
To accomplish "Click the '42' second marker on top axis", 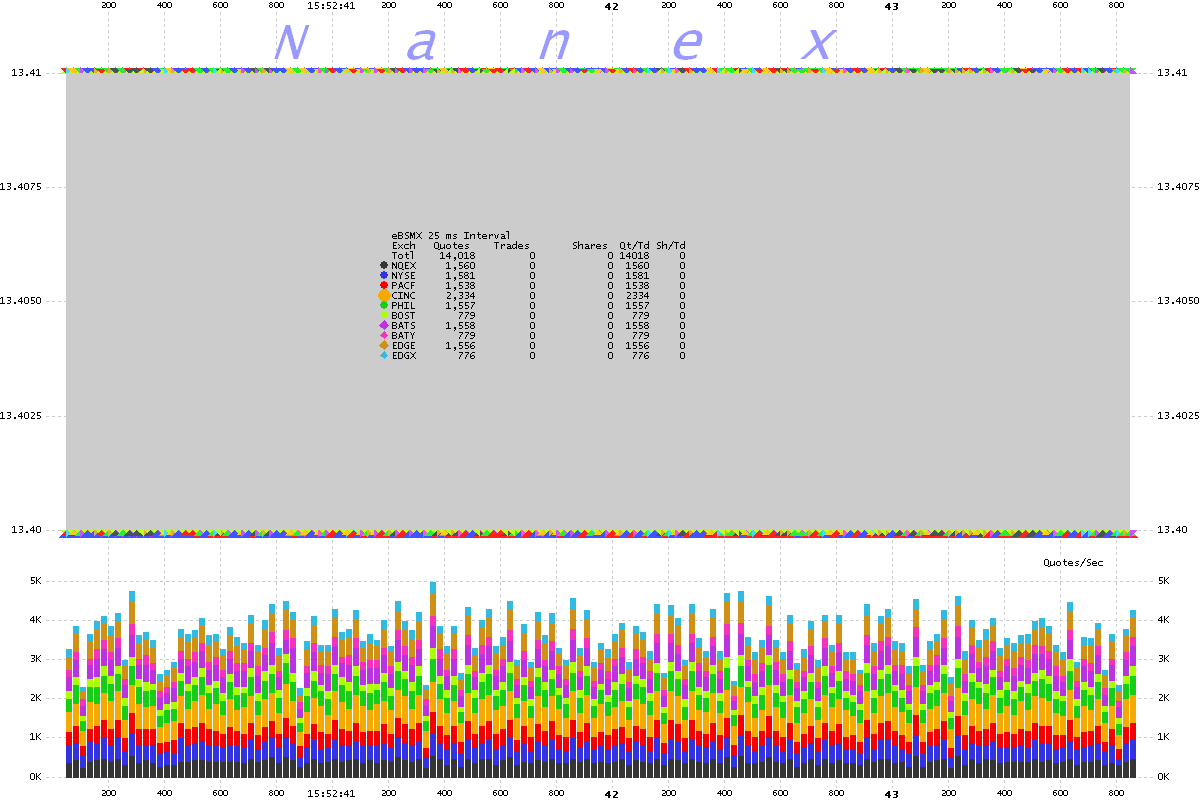I will (x=612, y=5).
